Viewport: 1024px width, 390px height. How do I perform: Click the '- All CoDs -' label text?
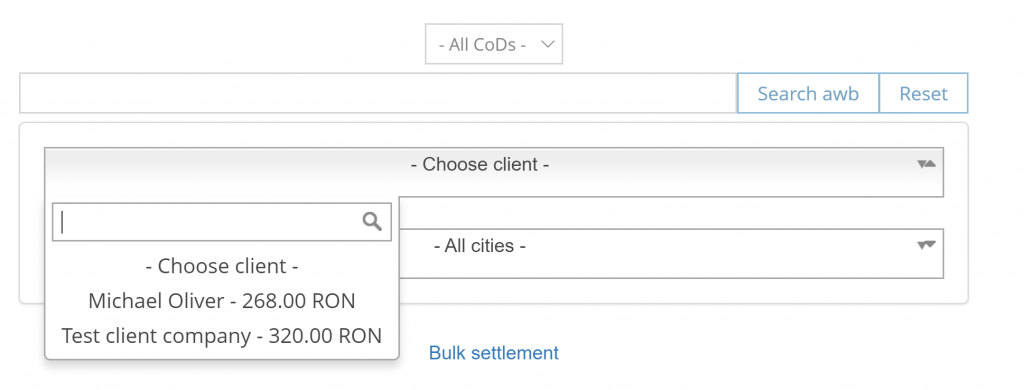coord(483,45)
